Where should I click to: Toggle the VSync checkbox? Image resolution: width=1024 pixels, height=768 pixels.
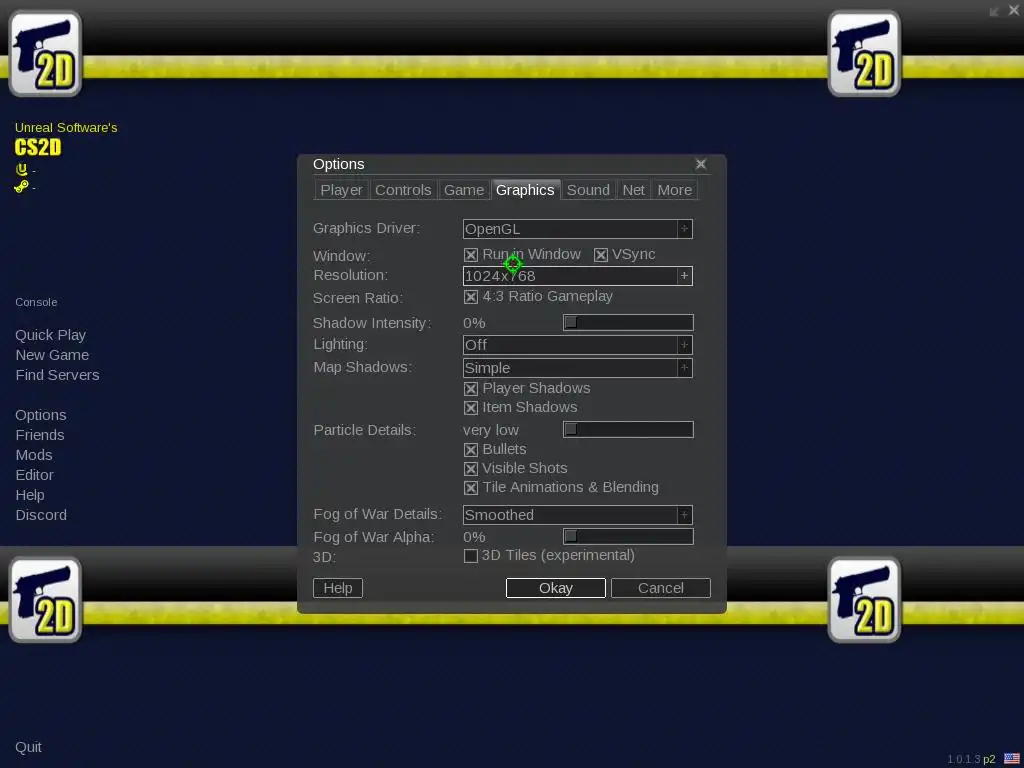point(601,255)
